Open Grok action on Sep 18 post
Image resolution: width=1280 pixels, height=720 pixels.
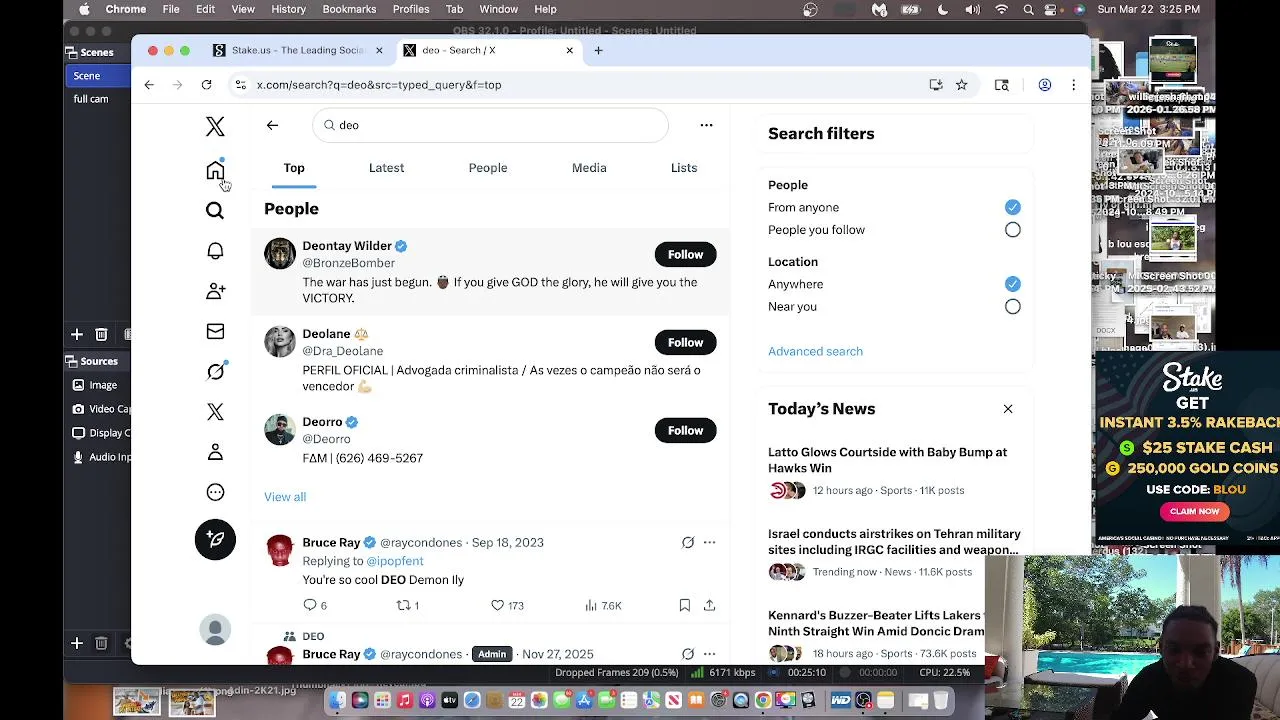tap(688, 542)
